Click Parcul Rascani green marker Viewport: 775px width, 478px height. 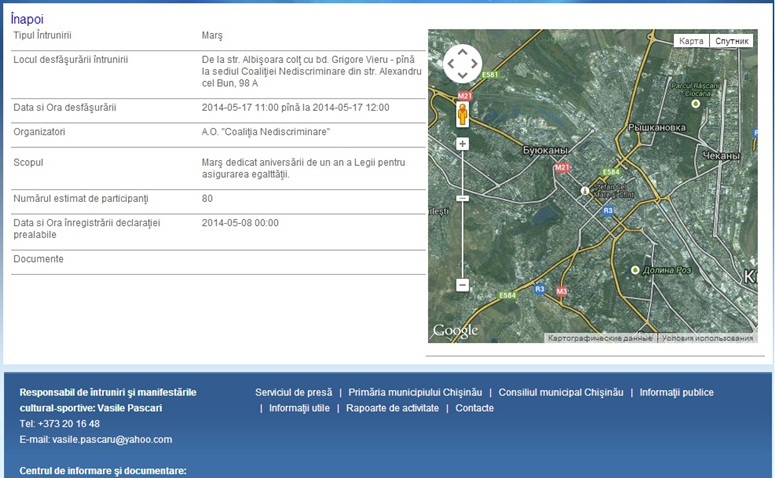696,104
